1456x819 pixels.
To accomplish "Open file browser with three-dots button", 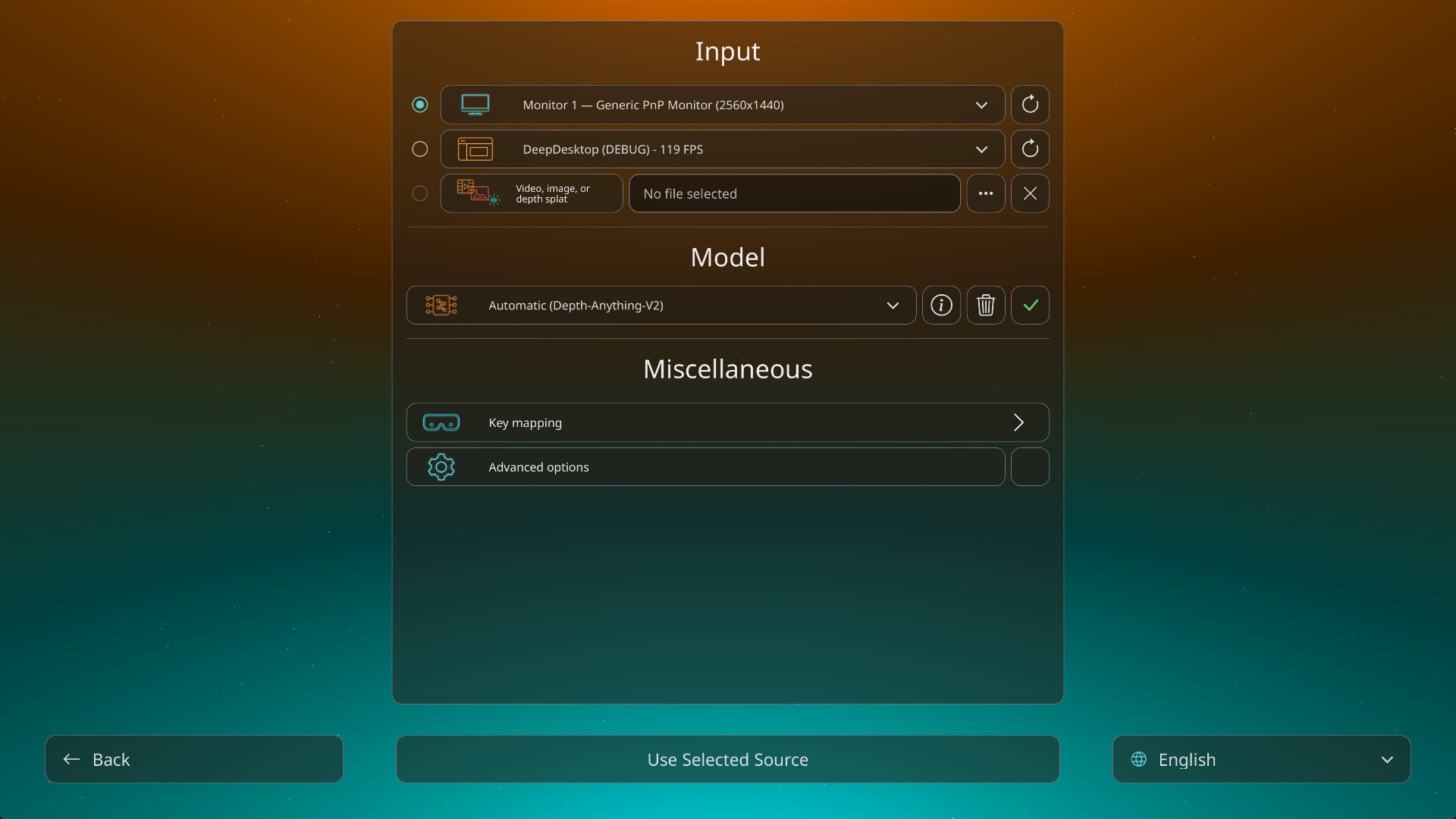I will click(x=986, y=193).
